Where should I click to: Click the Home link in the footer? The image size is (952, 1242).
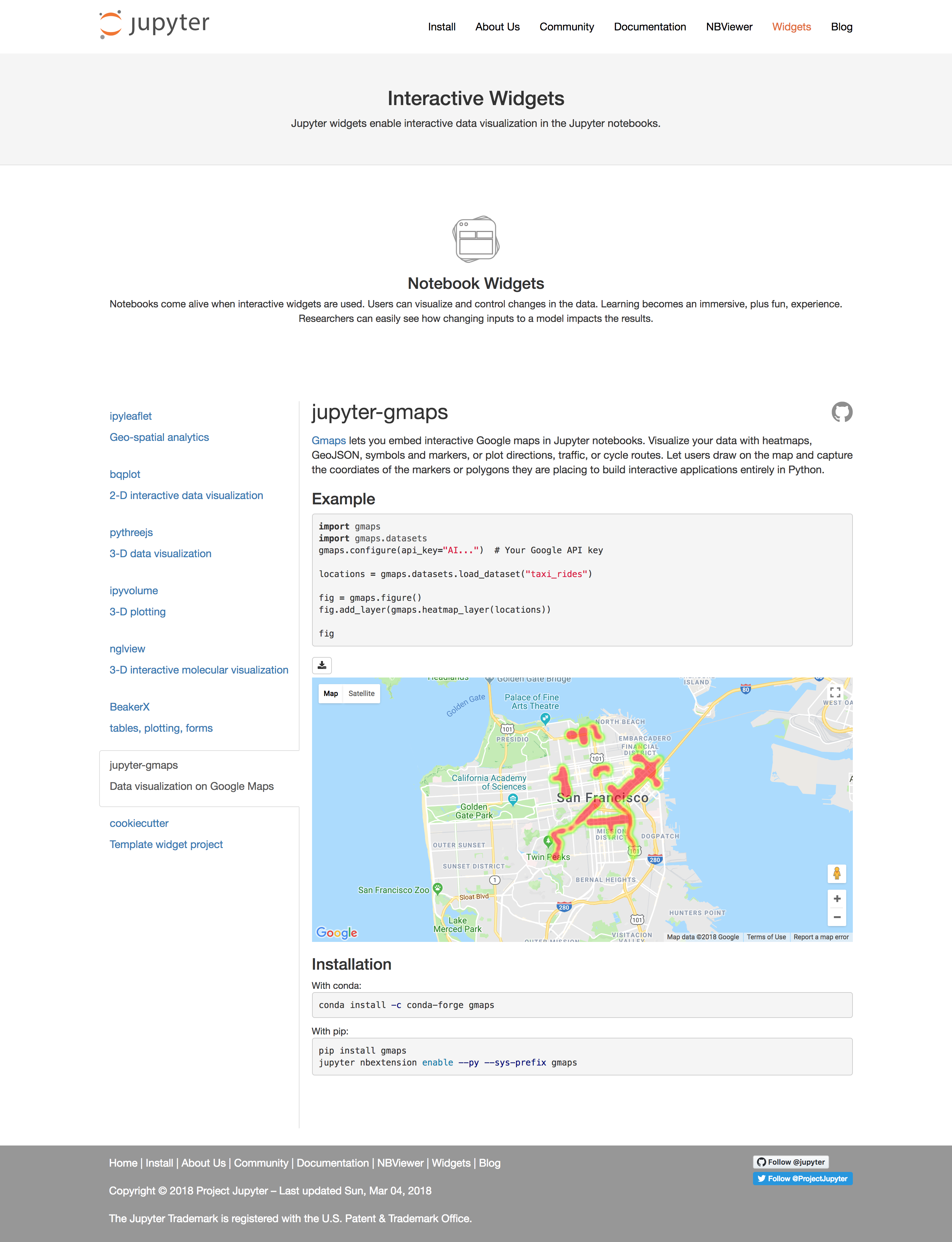tap(124, 1163)
